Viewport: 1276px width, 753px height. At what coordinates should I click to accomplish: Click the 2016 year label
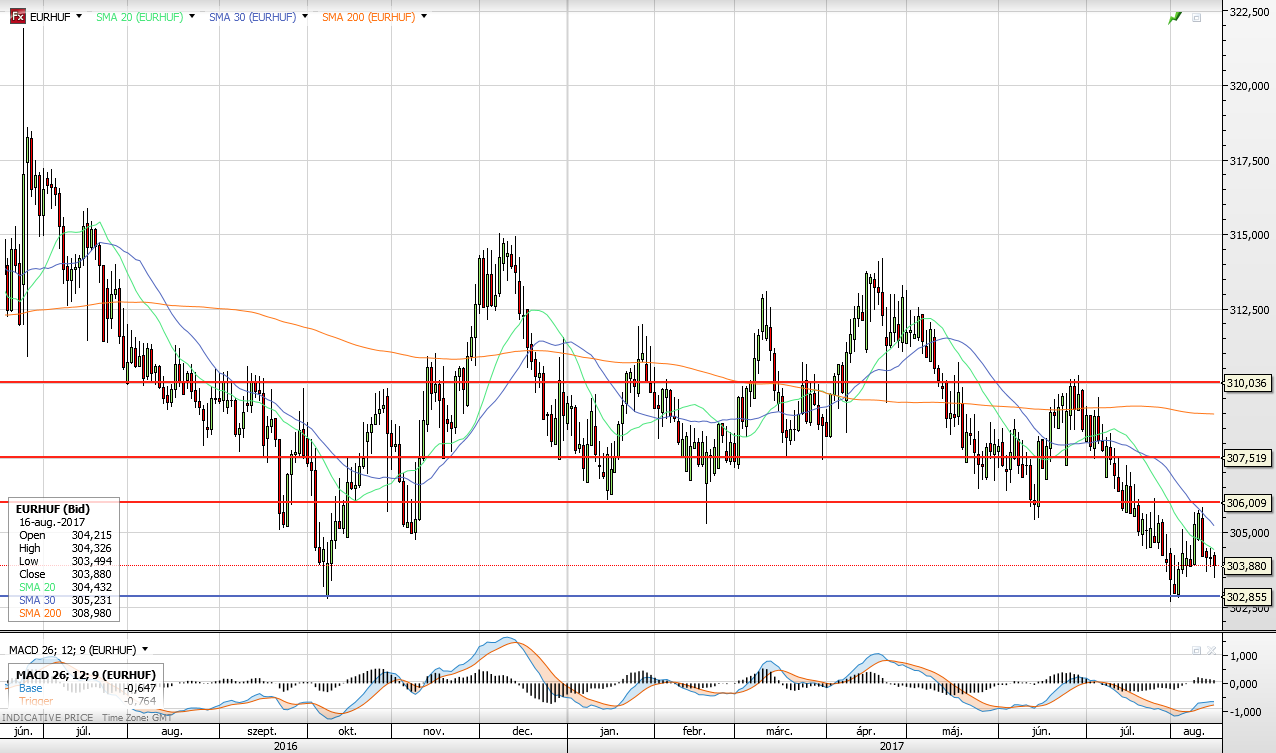[x=284, y=745]
